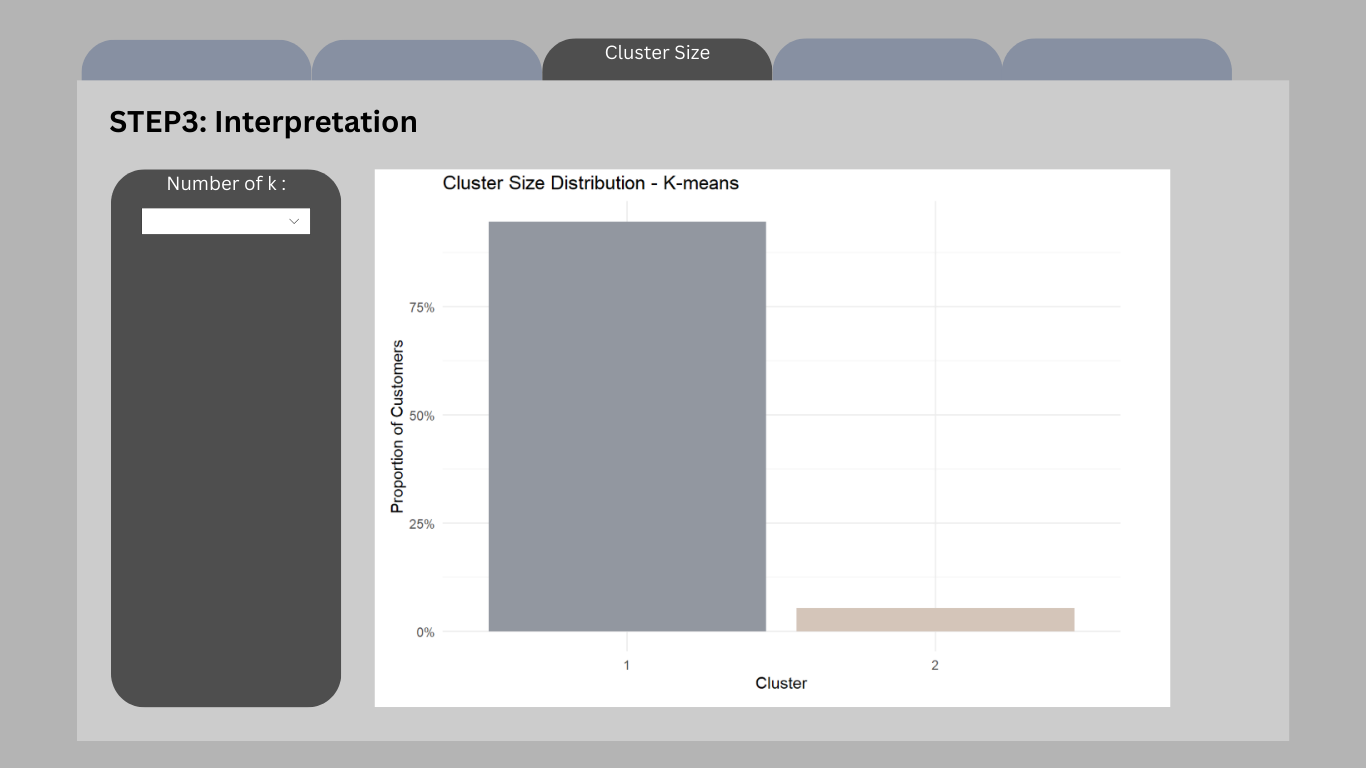Click the tall gray Cluster 1 bar
This screenshot has width=1366, height=768.
pyautogui.click(x=627, y=426)
